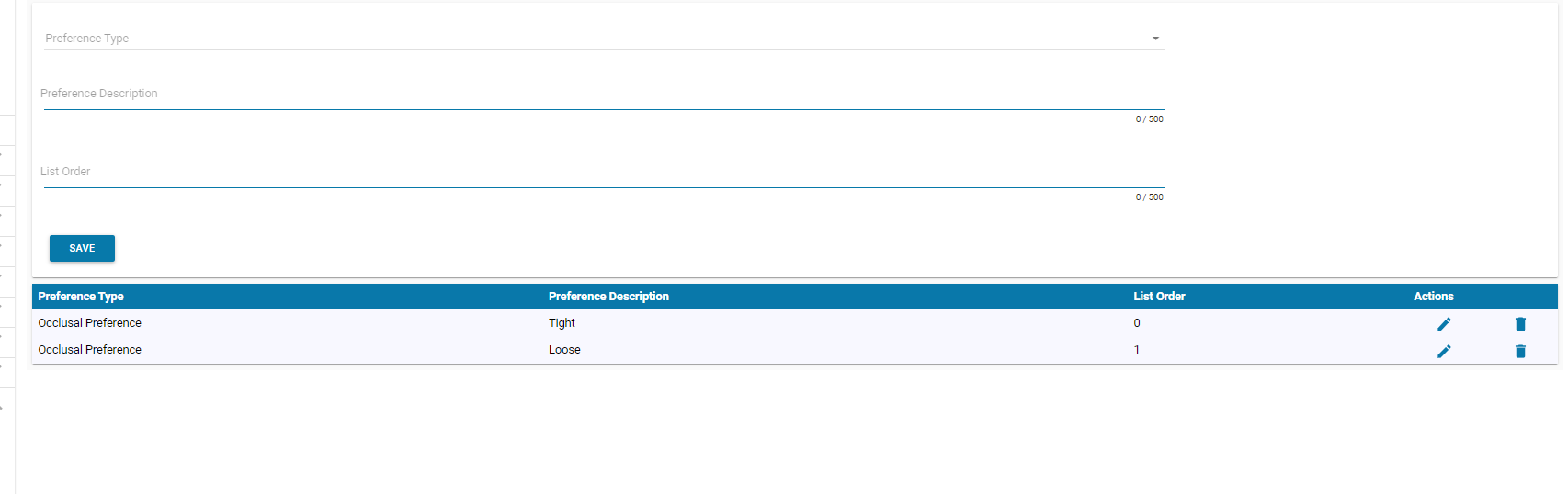The height and width of the screenshot is (494, 1568).
Task: Edit the Loose preference row
Action: (x=1444, y=351)
